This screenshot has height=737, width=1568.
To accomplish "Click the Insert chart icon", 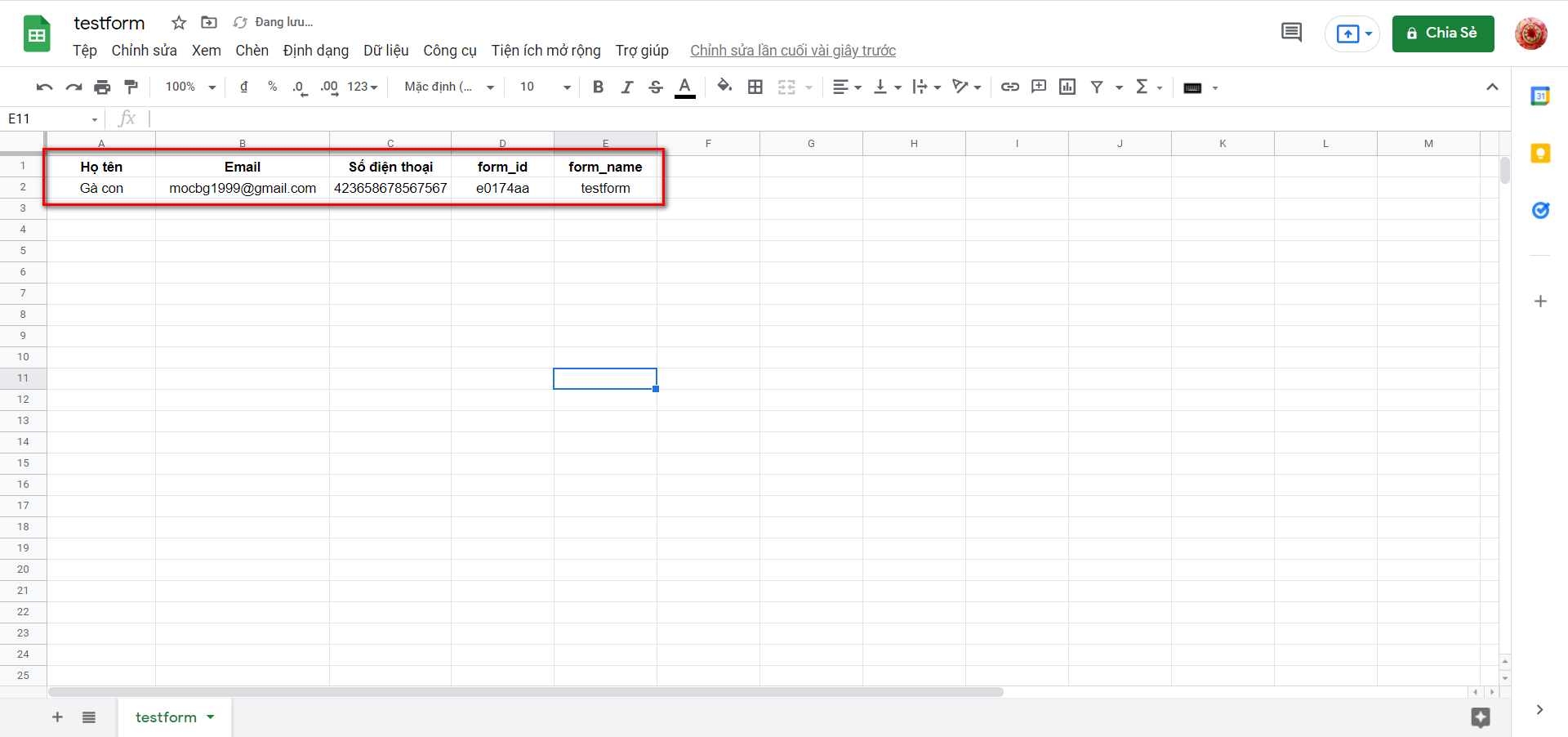I will [x=1067, y=87].
